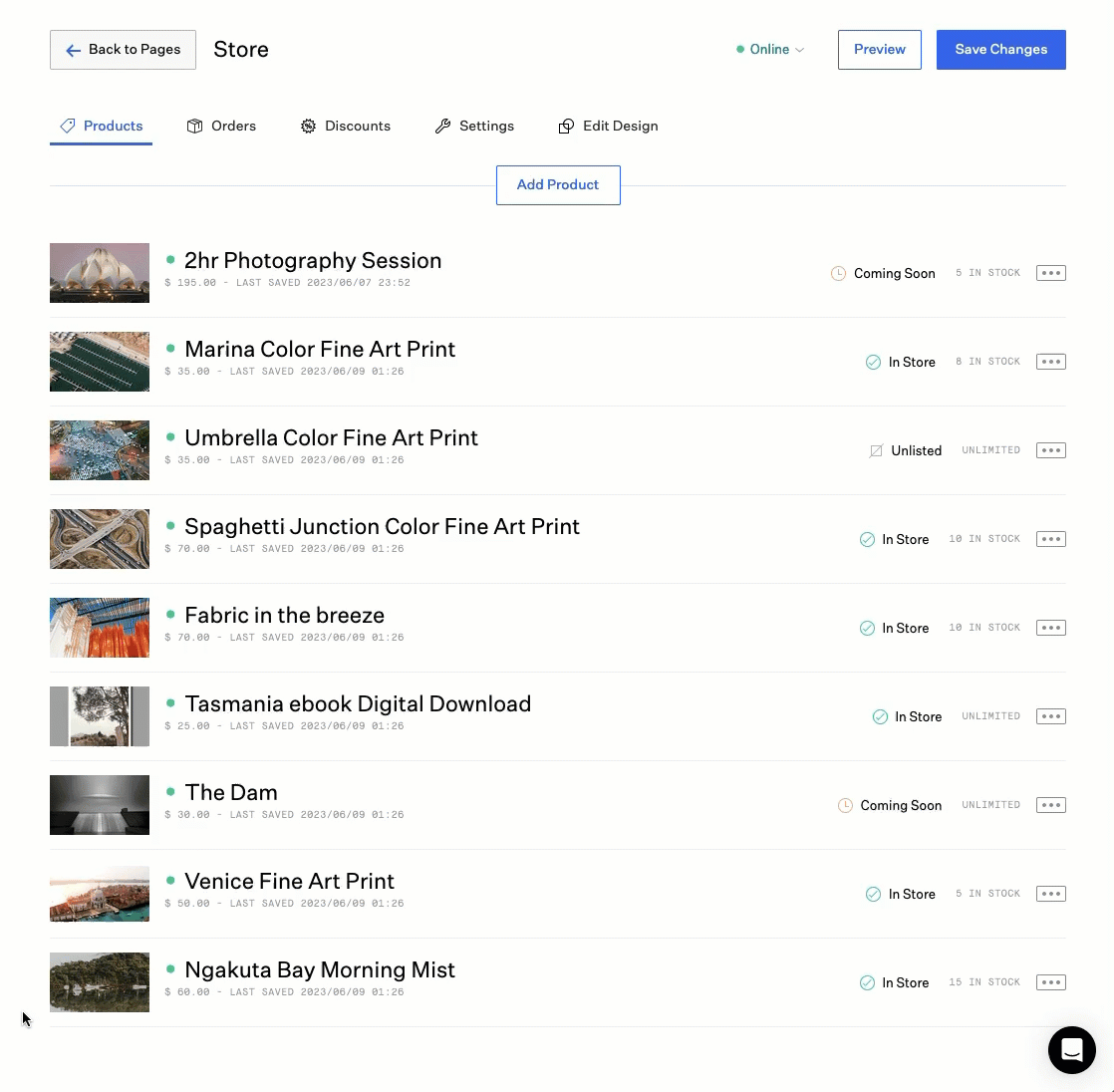Expand the Online status dropdown
Screen dimensions: 1114x1092
(770, 50)
